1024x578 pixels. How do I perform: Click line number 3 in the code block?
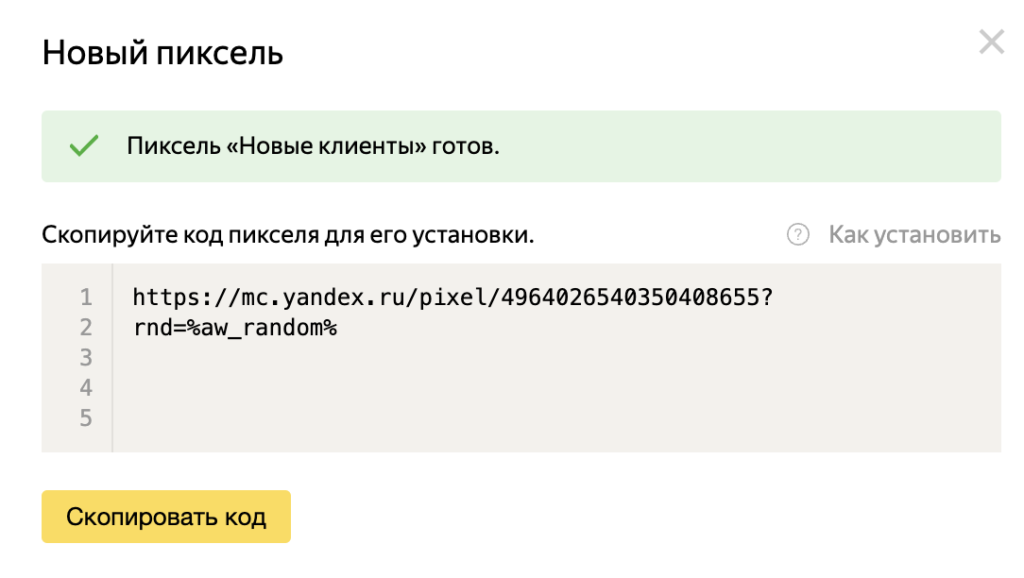(x=86, y=357)
